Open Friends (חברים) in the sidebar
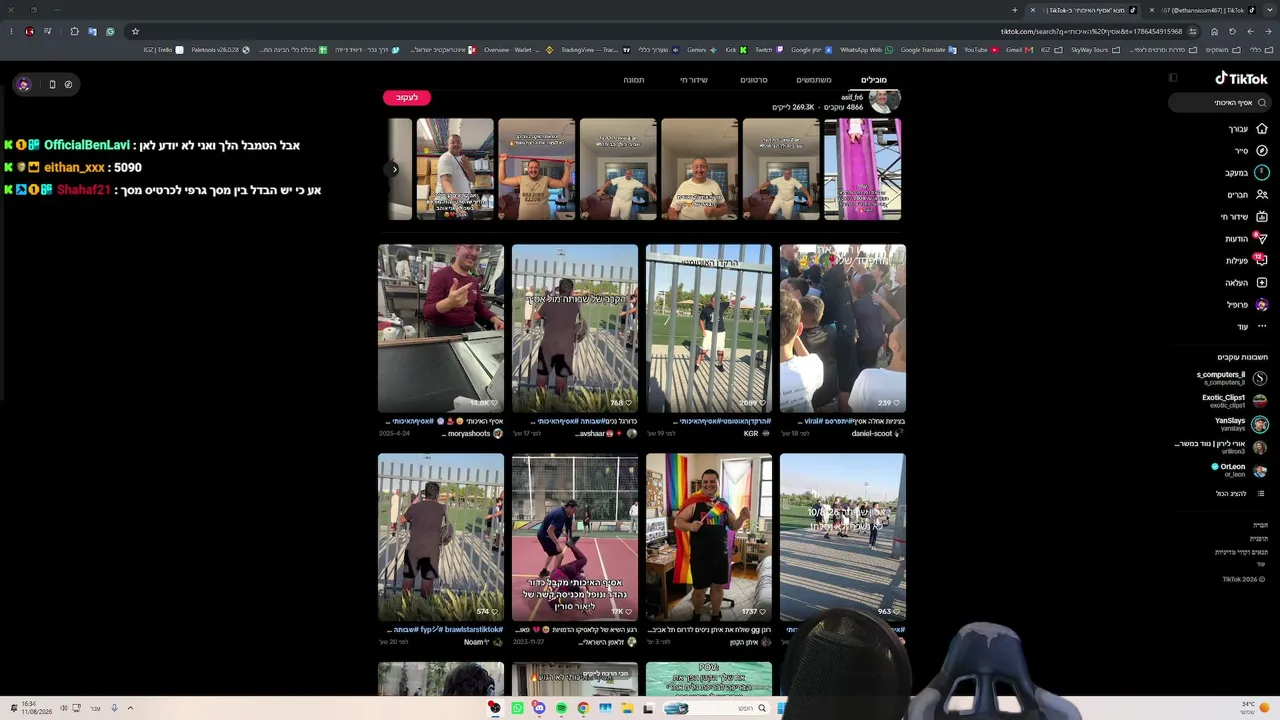 (1248, 195)
